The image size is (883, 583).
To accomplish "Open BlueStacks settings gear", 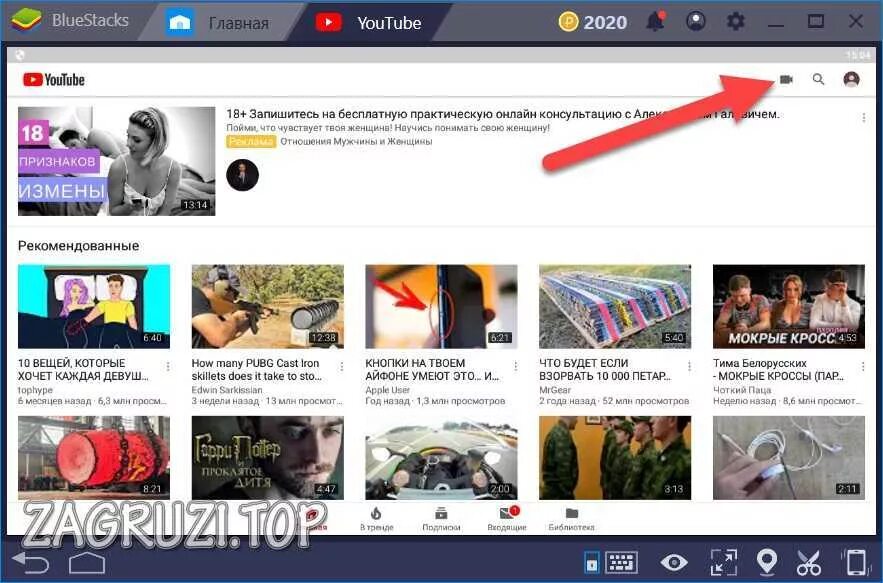I will click(x=735, y=22).
